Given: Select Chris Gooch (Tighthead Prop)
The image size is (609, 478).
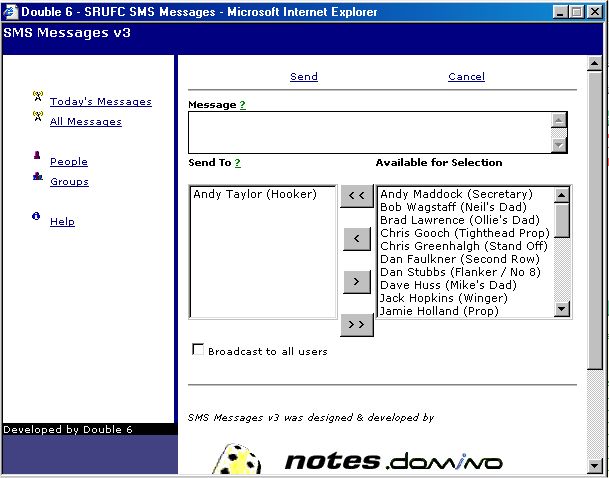Looking at the screenshot, I should pyautogui.click(x=465, y=233).
